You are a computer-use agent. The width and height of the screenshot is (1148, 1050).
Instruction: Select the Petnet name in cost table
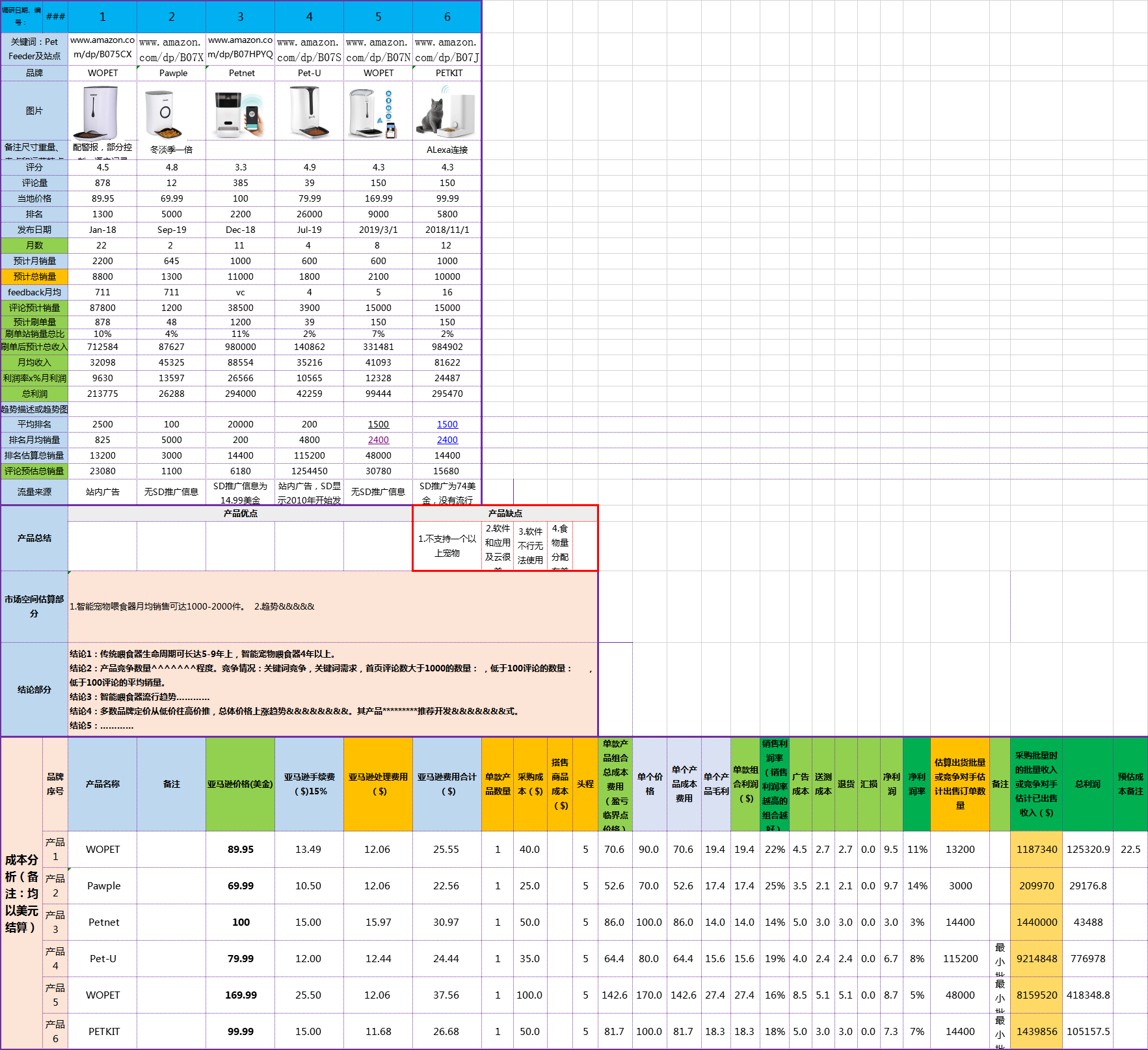(x=103, y=922)
